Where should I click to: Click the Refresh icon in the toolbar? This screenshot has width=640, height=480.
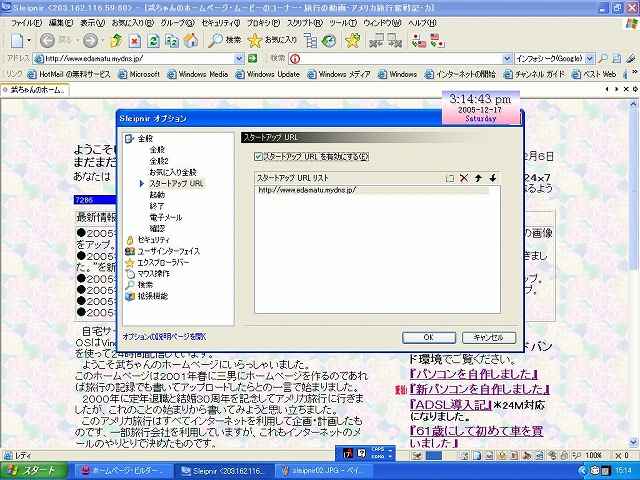click(153, 40)
